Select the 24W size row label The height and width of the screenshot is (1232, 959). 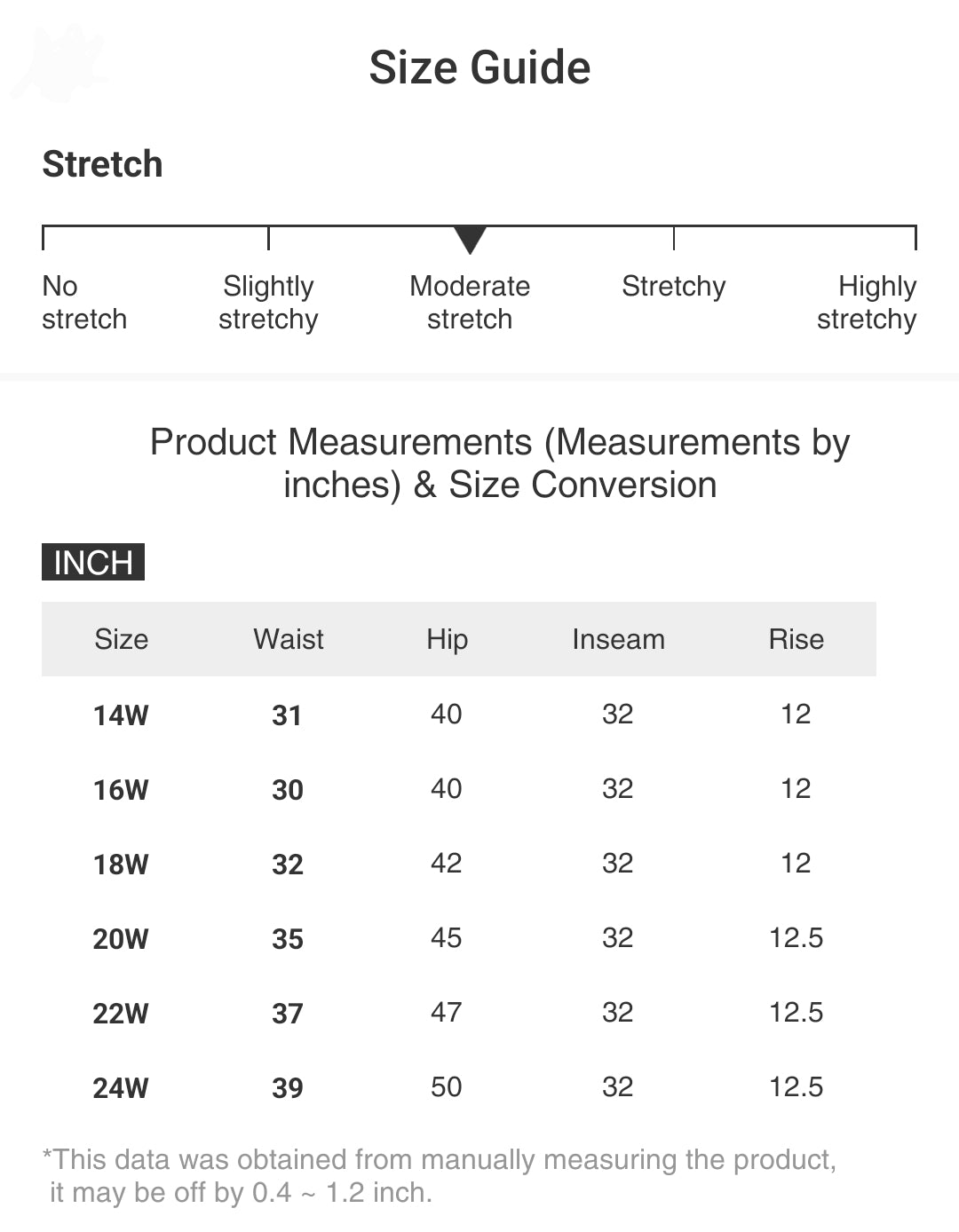(x=121, y=1088)
